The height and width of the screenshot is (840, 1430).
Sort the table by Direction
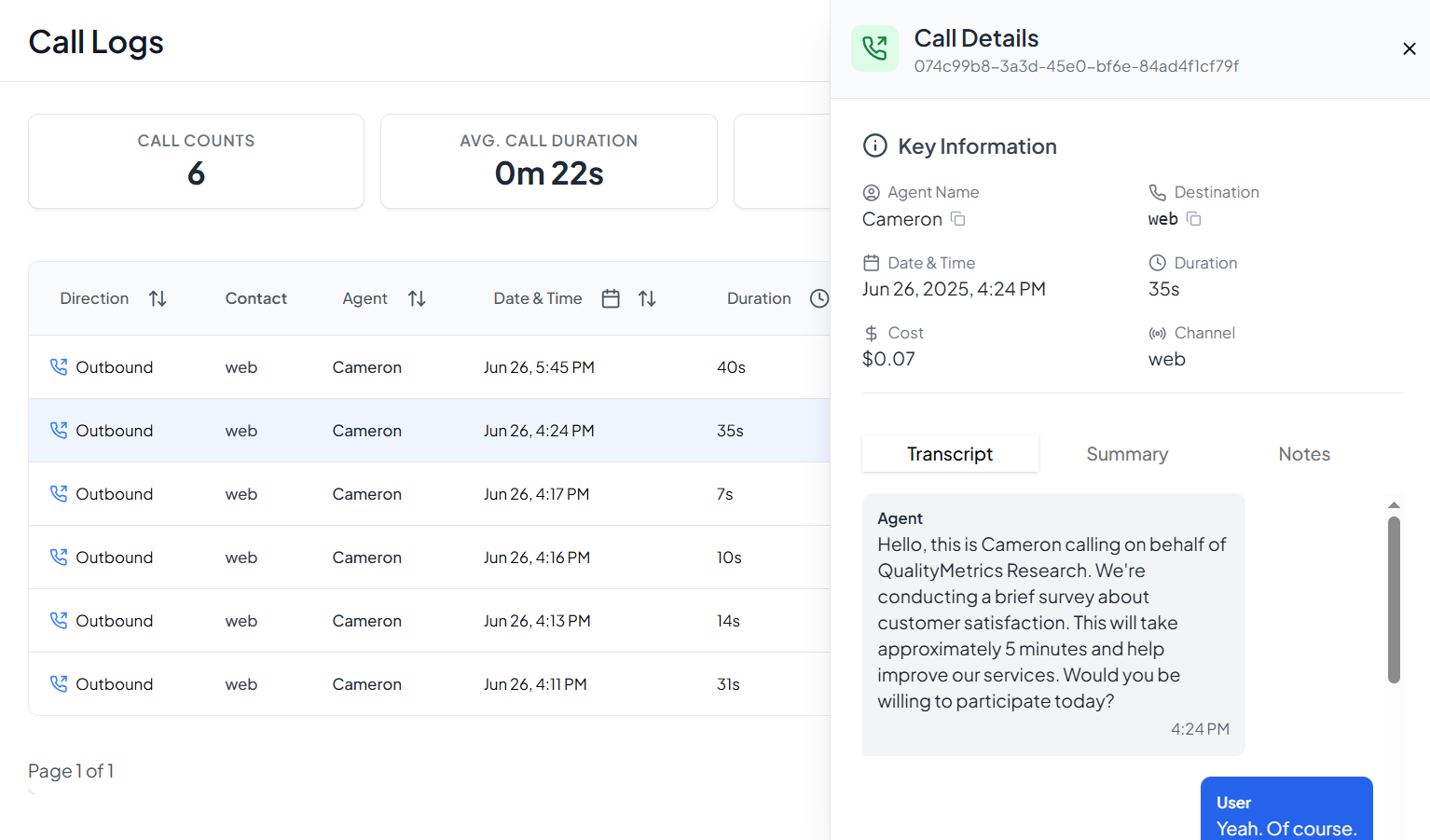point(158,298)
